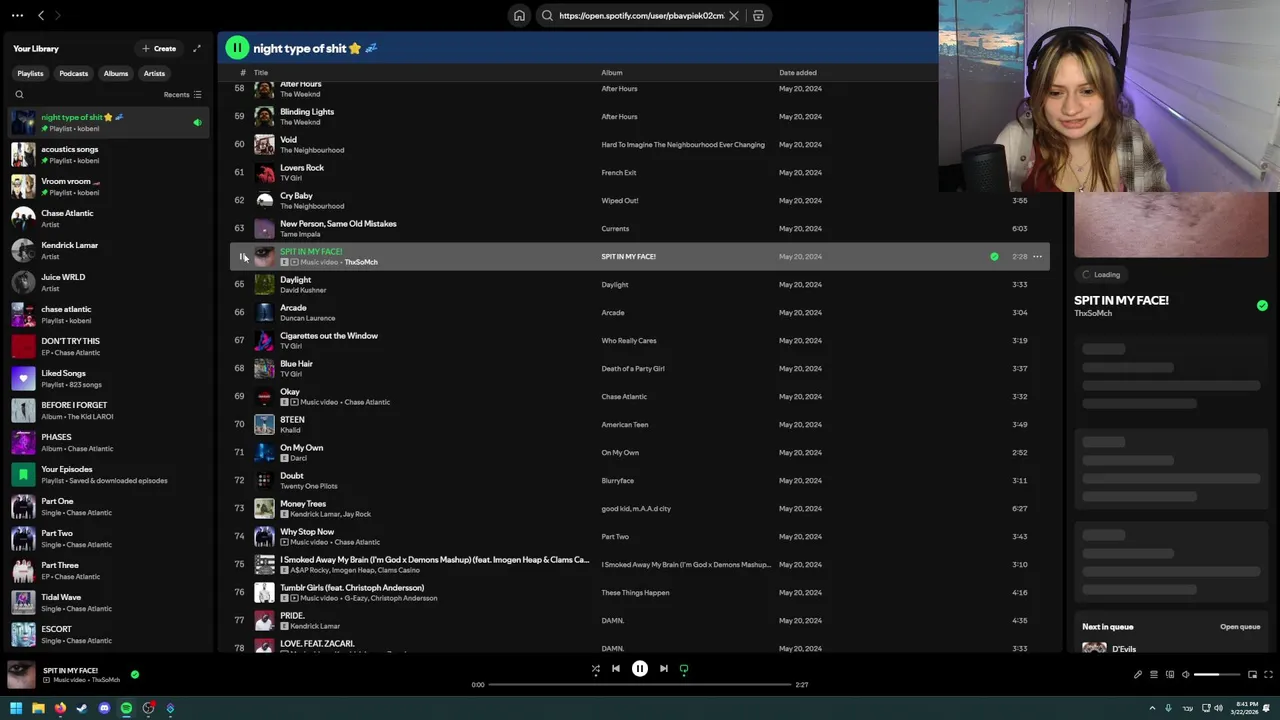Show hidden system tray icons chevron
This screenshot has height=720, width=1280.
(1151, 708)
